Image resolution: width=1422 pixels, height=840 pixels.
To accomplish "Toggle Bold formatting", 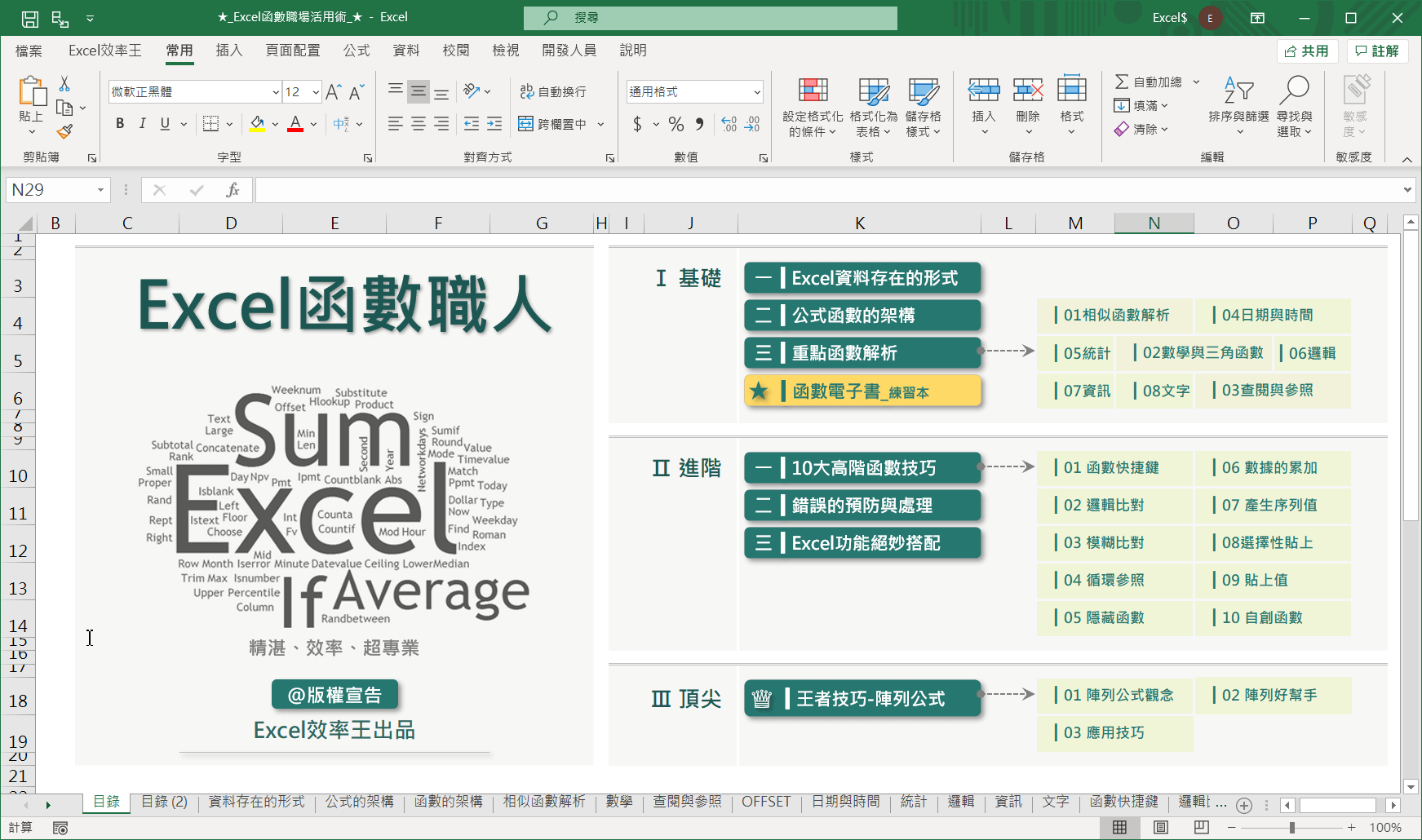I will pyautogui.click(x=120, y=124).
